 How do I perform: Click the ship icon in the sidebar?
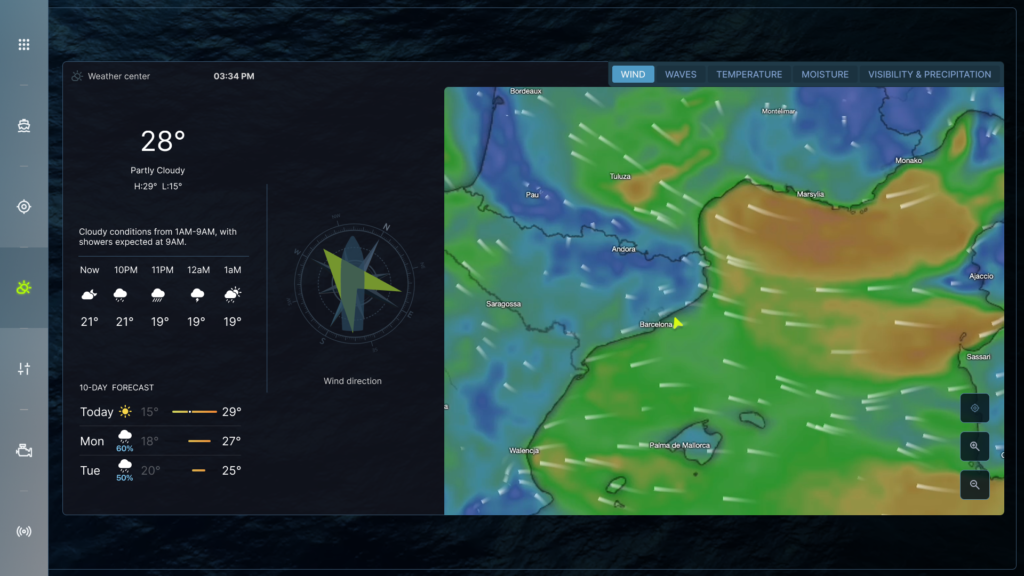tap(24, 126)
